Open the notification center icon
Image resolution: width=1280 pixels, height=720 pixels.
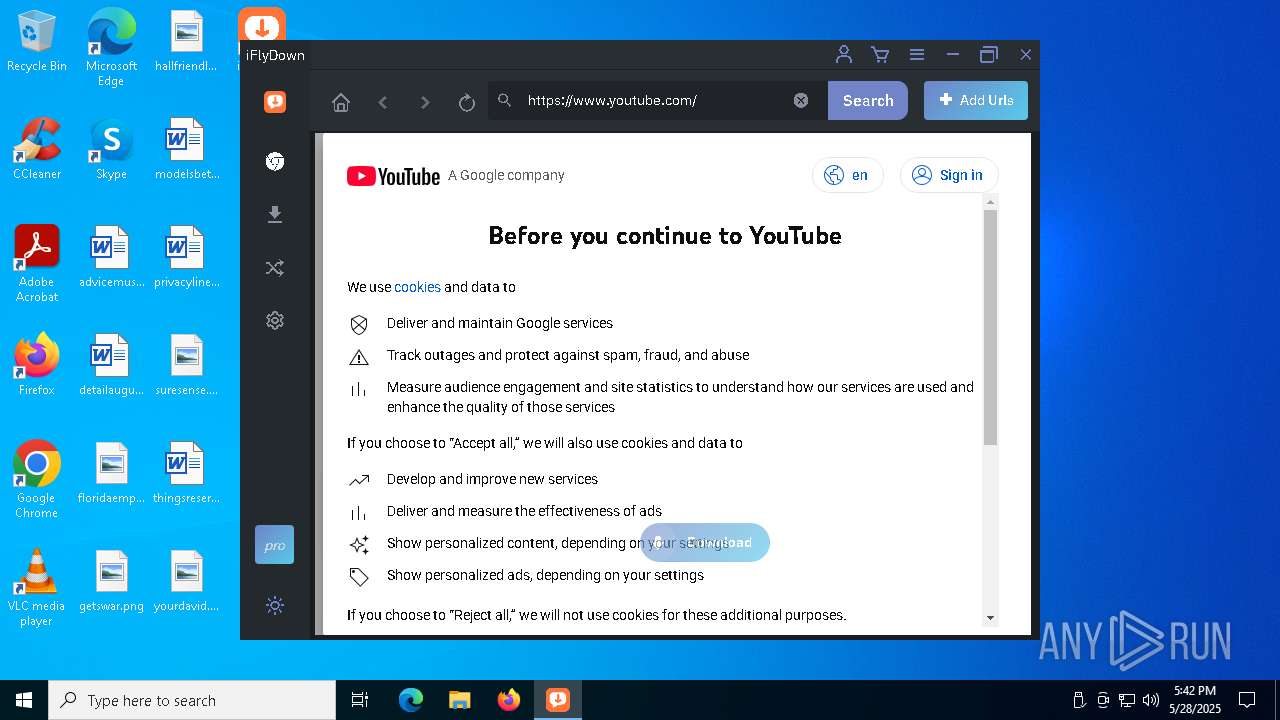[x=1247, y=700]
